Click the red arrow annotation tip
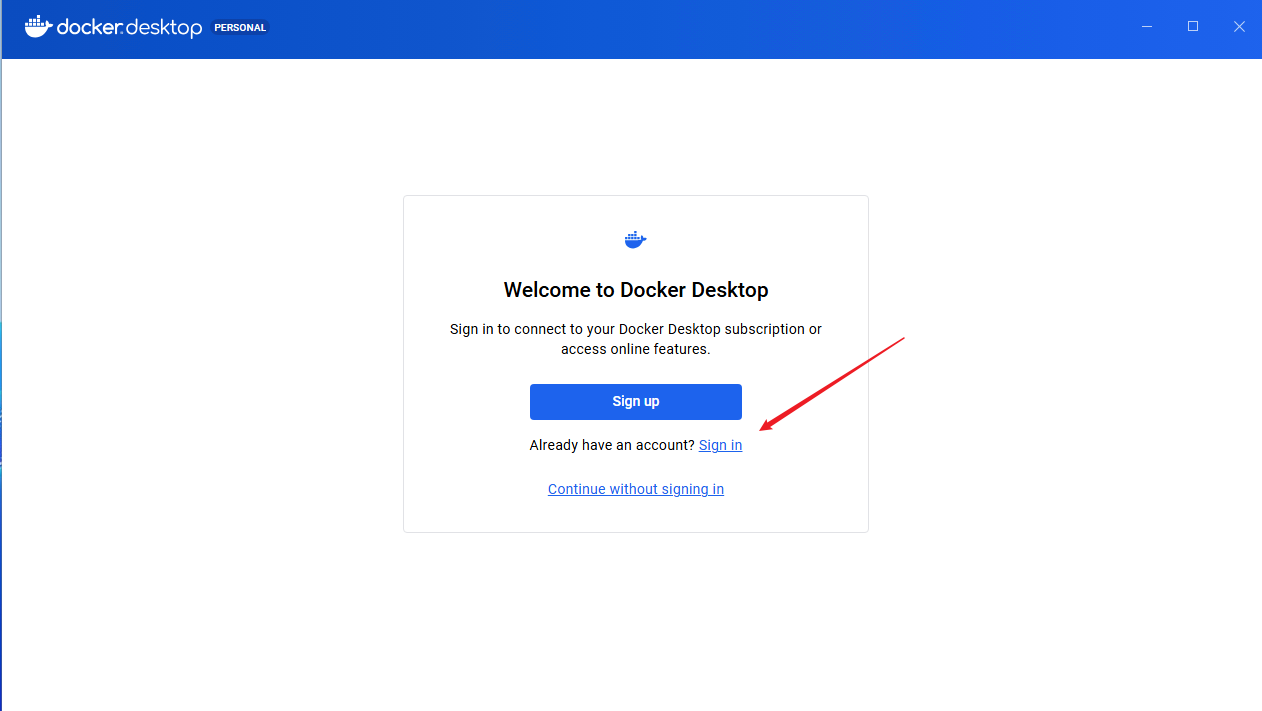 click(x=763, y=431)
